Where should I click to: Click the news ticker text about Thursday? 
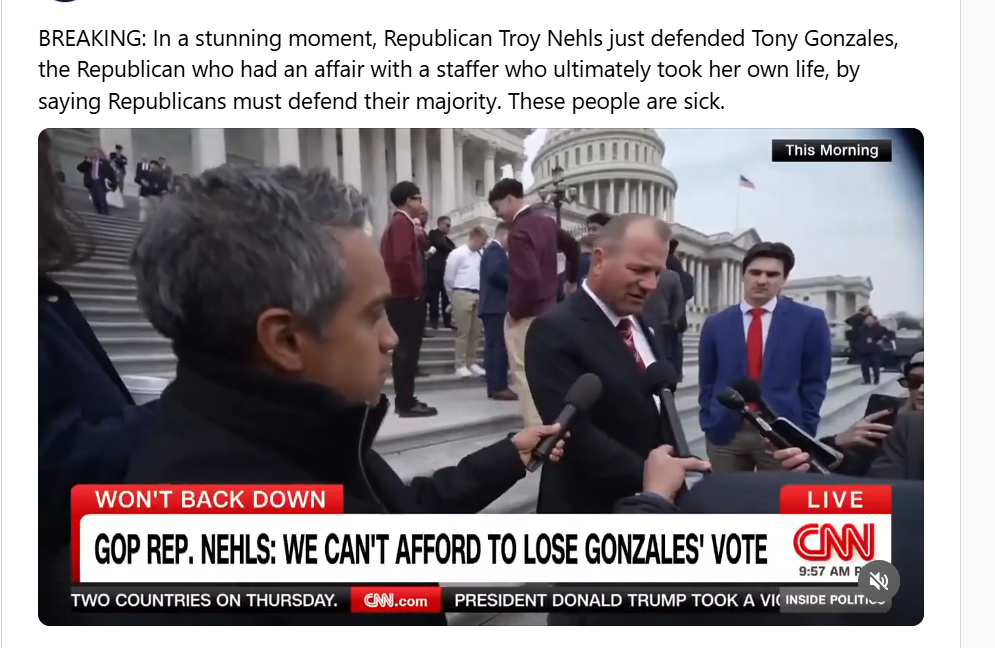(204, 600)
